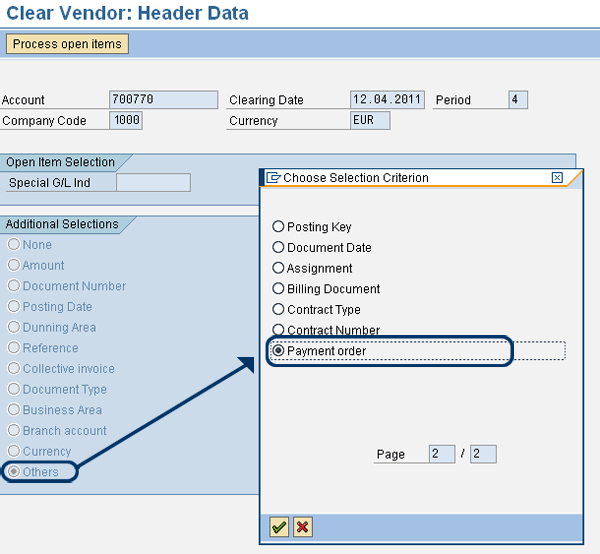
Task: Select Billing Document criterion
Action: click(279, 289)
